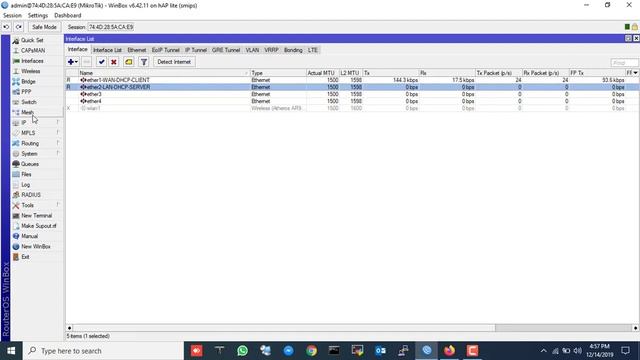Open the Settings menu

pyautogui.click(x=38, y=16)
